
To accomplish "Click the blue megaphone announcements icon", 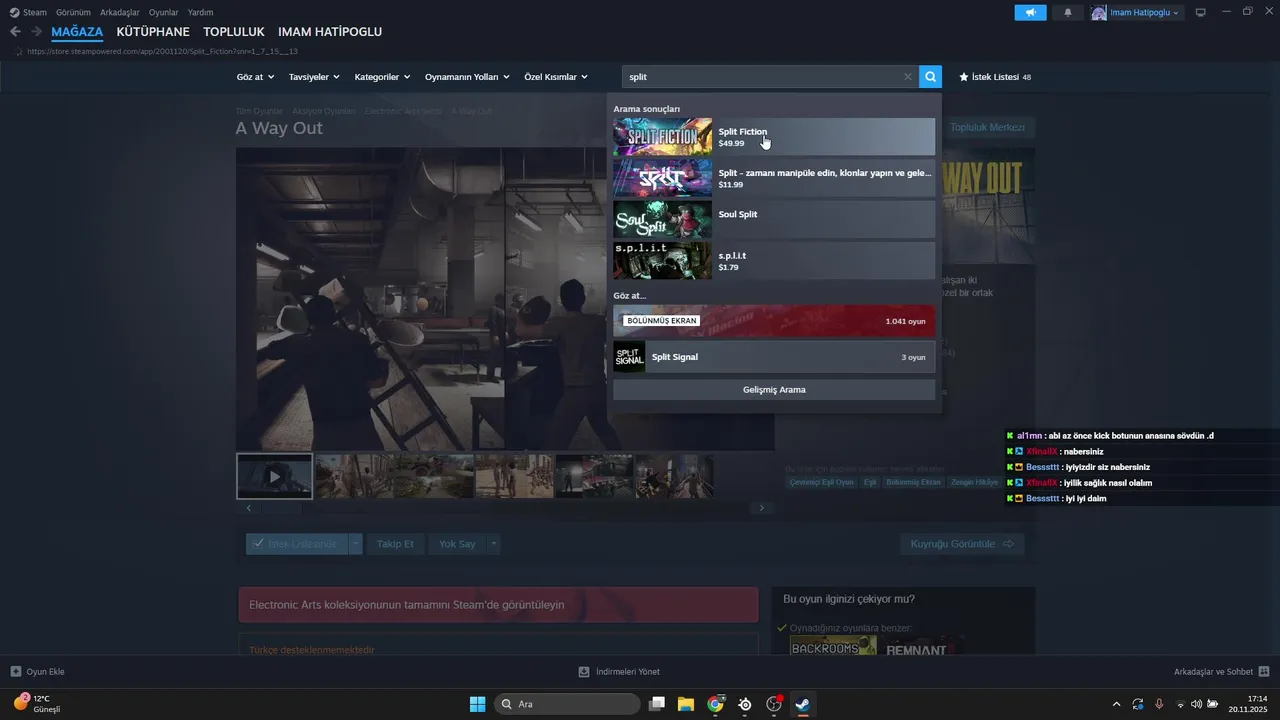I will 1030,12.
